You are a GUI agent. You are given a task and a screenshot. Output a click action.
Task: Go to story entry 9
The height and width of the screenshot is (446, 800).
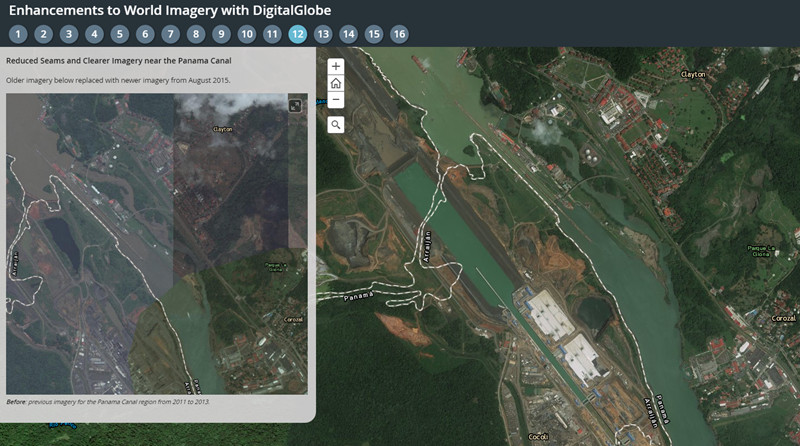pos(221,34)
